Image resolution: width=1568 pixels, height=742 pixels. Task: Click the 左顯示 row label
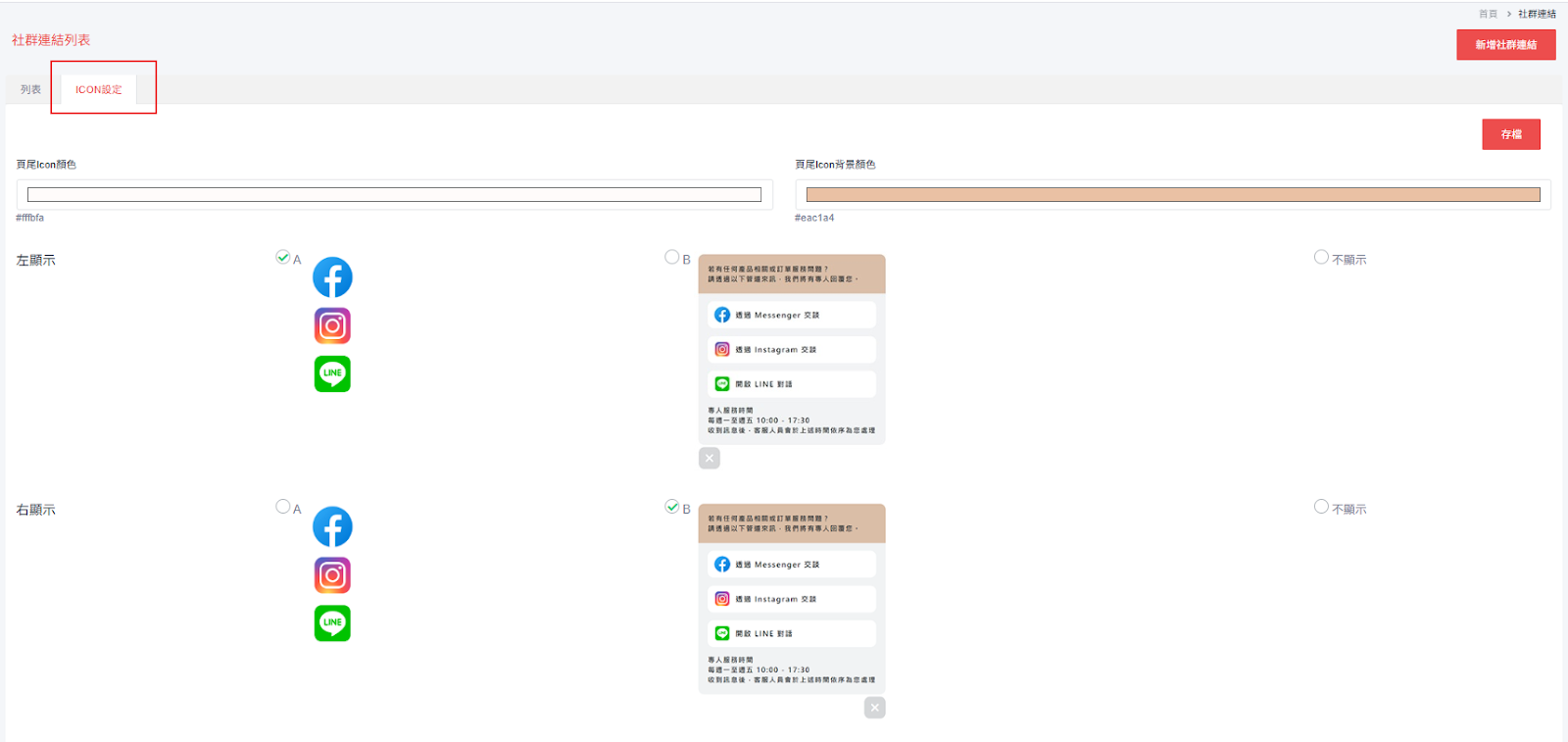coord(35,260)
